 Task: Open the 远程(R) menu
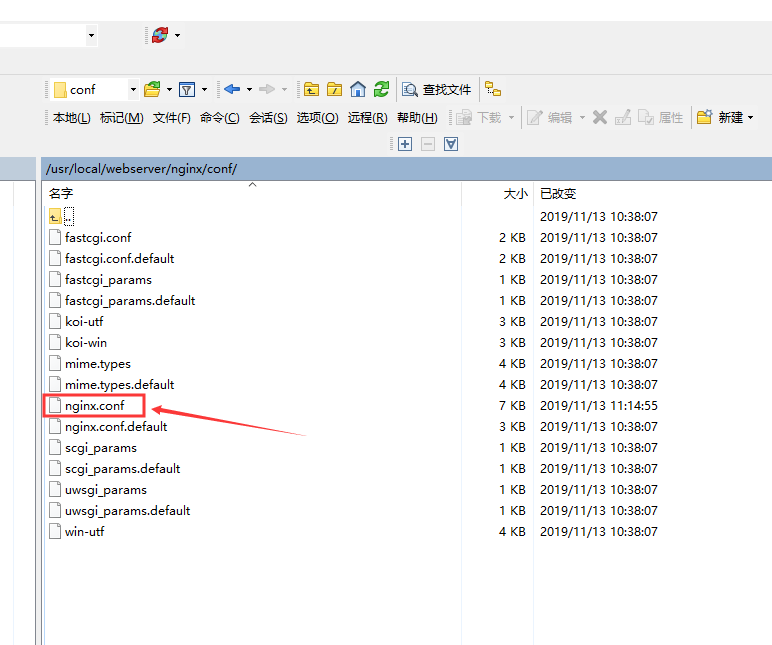click(367, 118)
